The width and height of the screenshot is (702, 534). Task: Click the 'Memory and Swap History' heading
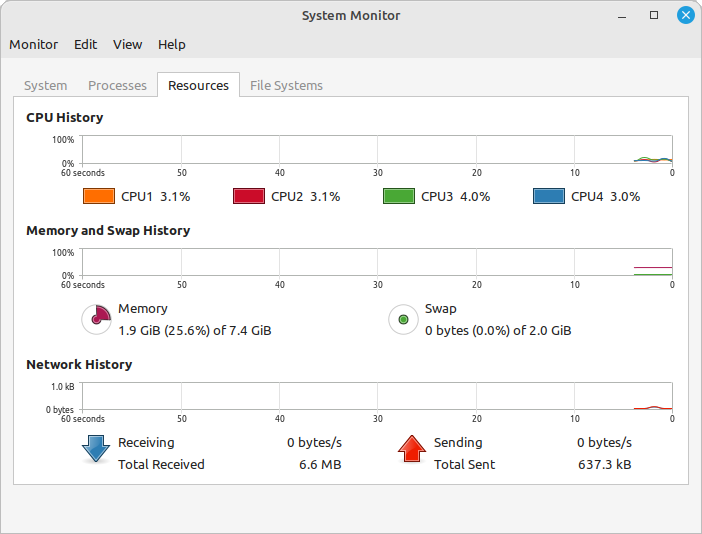(x=108, y=231)
